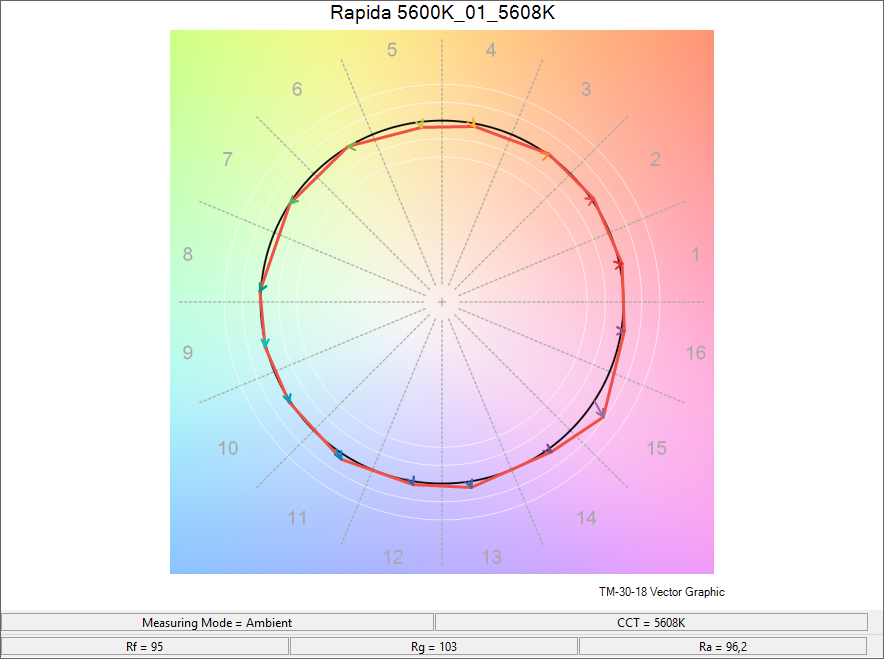The image size is (884, 659).
Task: Click the Rf = 95 status field
Action: coord(145,647)
